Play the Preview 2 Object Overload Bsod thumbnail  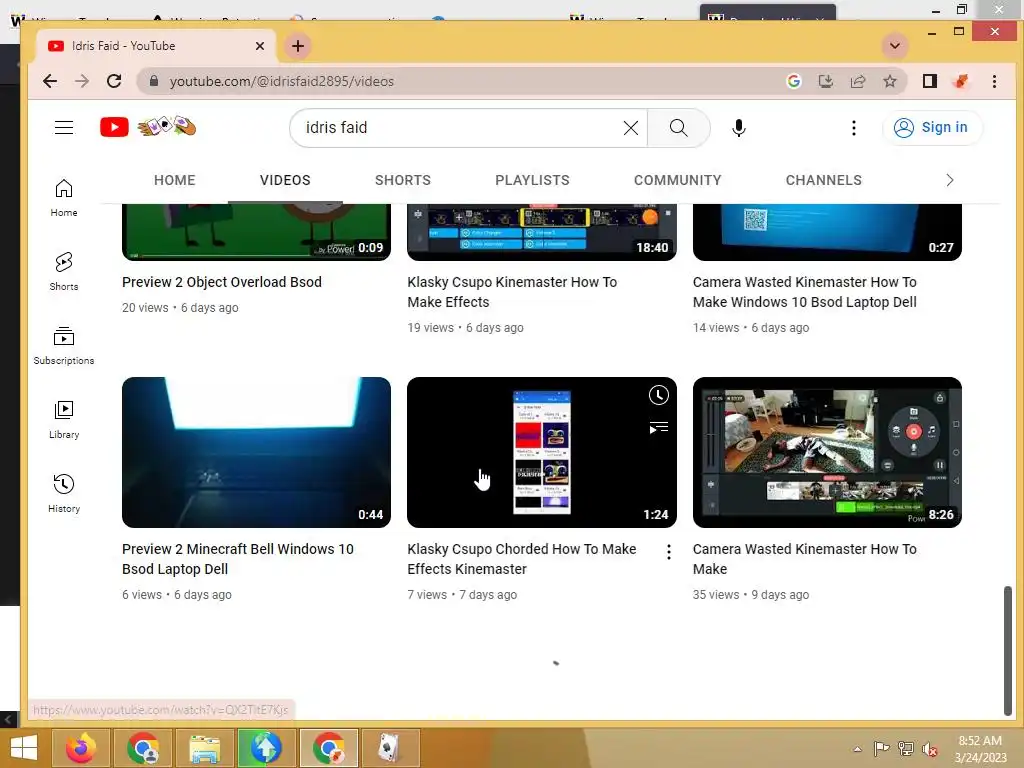[256, 232]
